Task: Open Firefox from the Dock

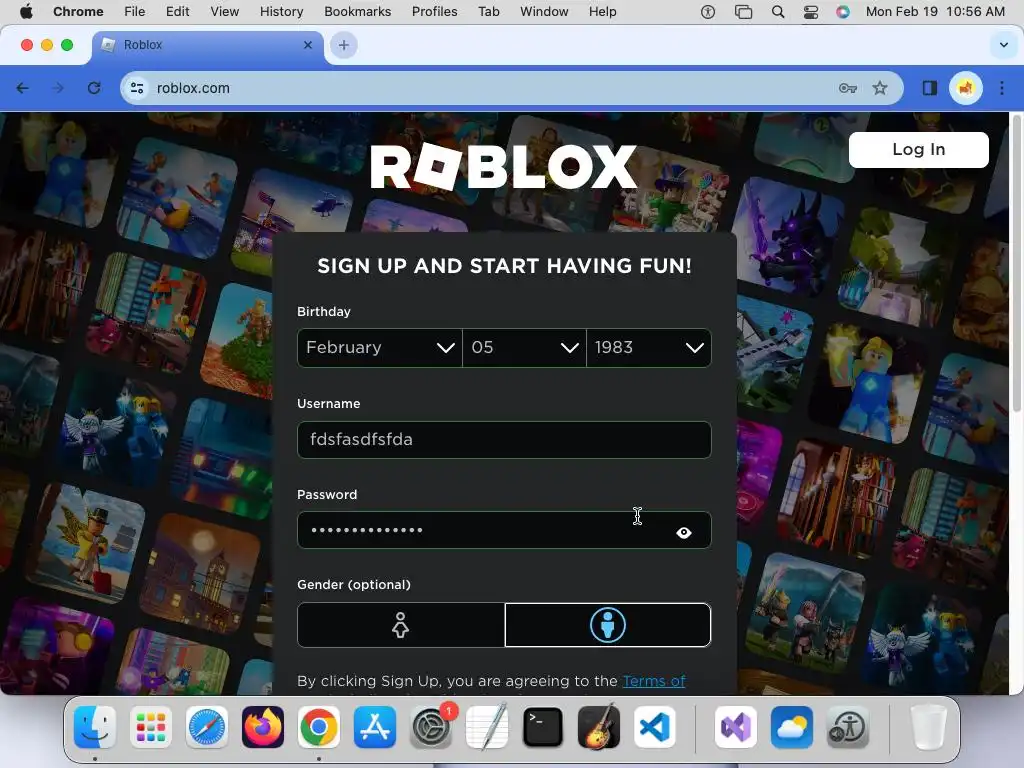Action: point(263,727)
